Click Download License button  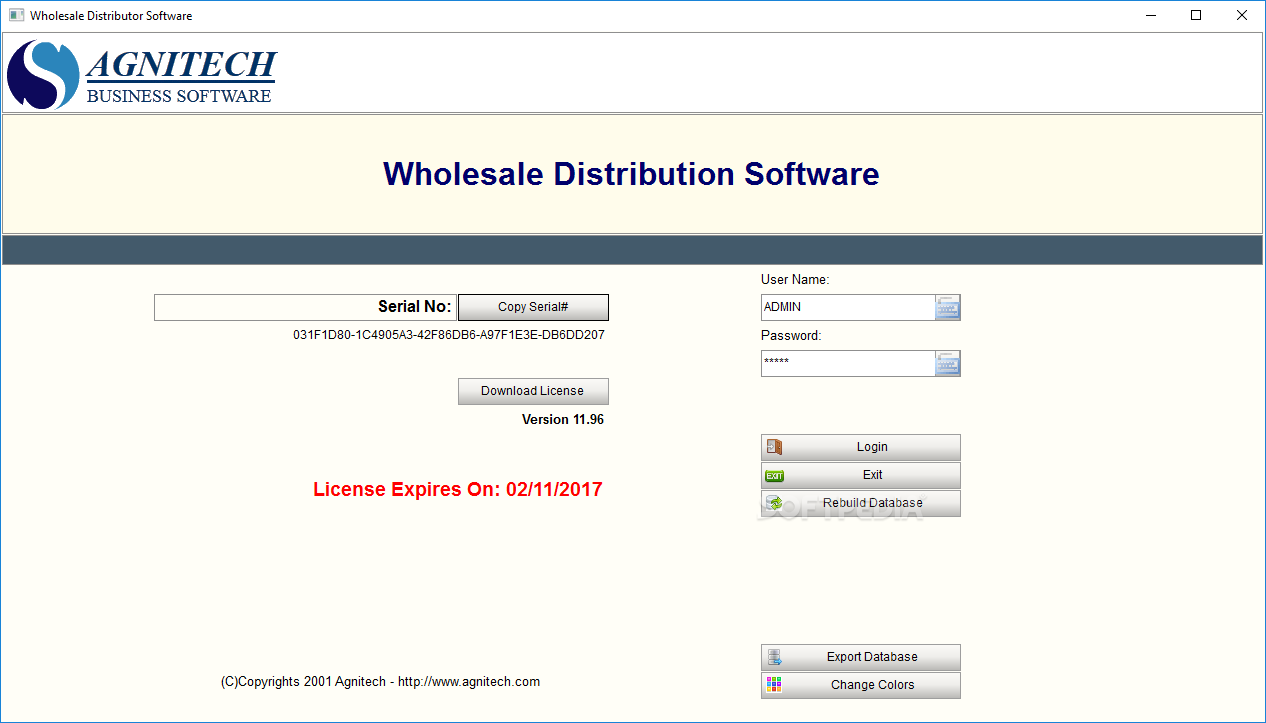[x=533, y=391]
